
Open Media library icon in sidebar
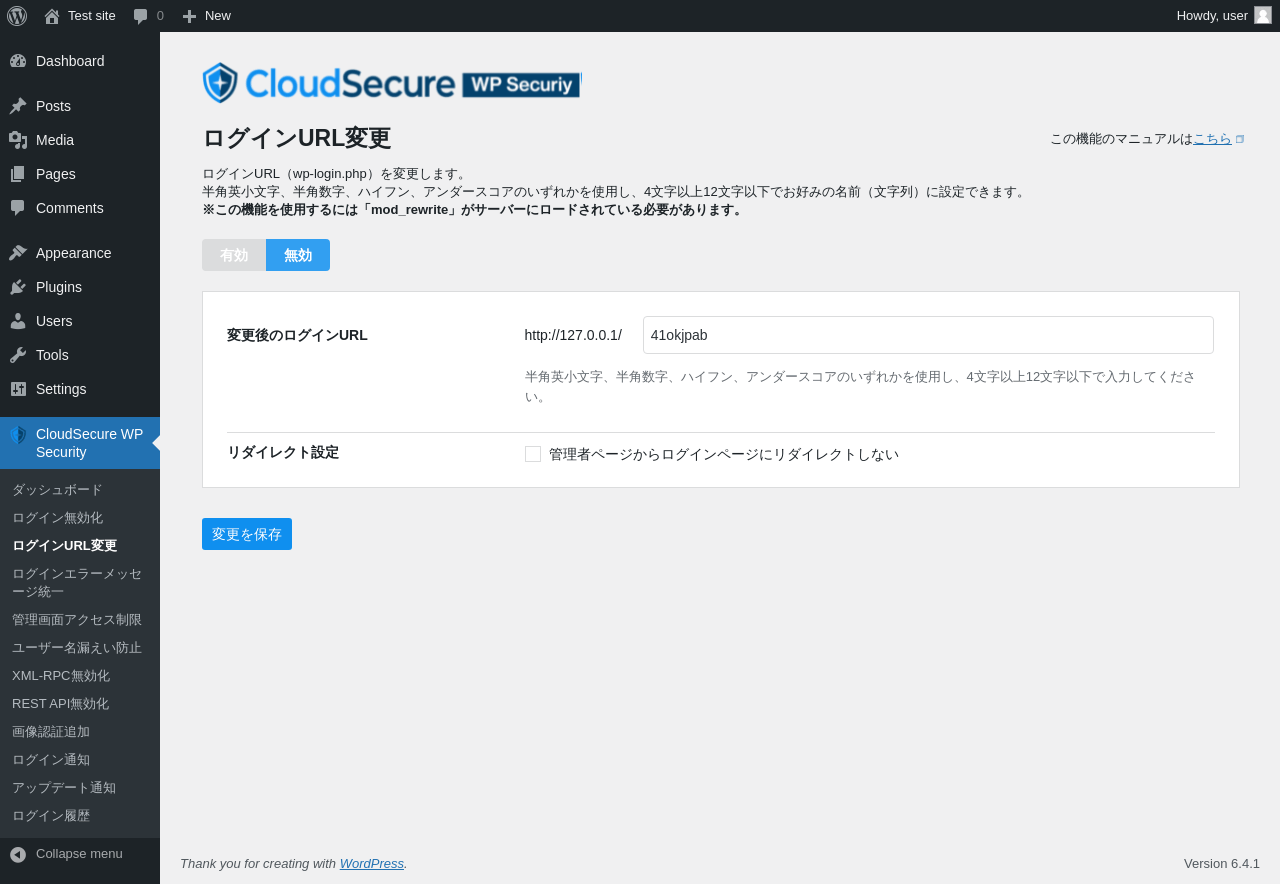click(18, 140)
